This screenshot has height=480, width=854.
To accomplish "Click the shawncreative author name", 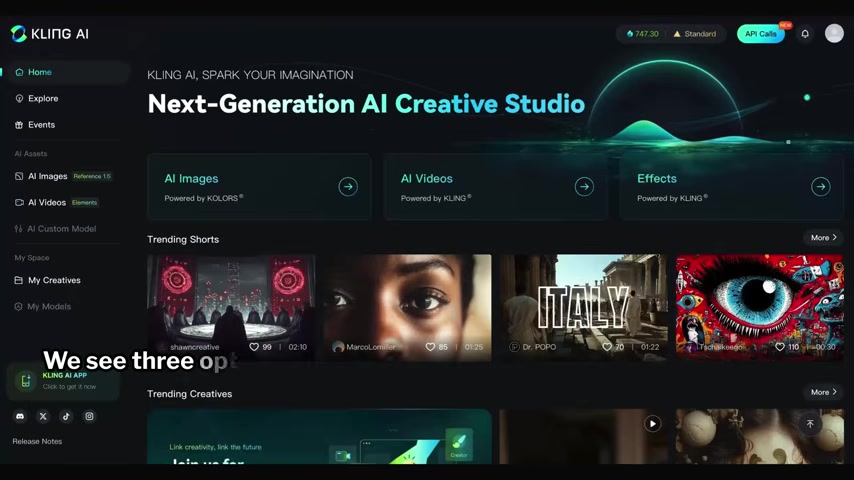I will tap(194, 347).
